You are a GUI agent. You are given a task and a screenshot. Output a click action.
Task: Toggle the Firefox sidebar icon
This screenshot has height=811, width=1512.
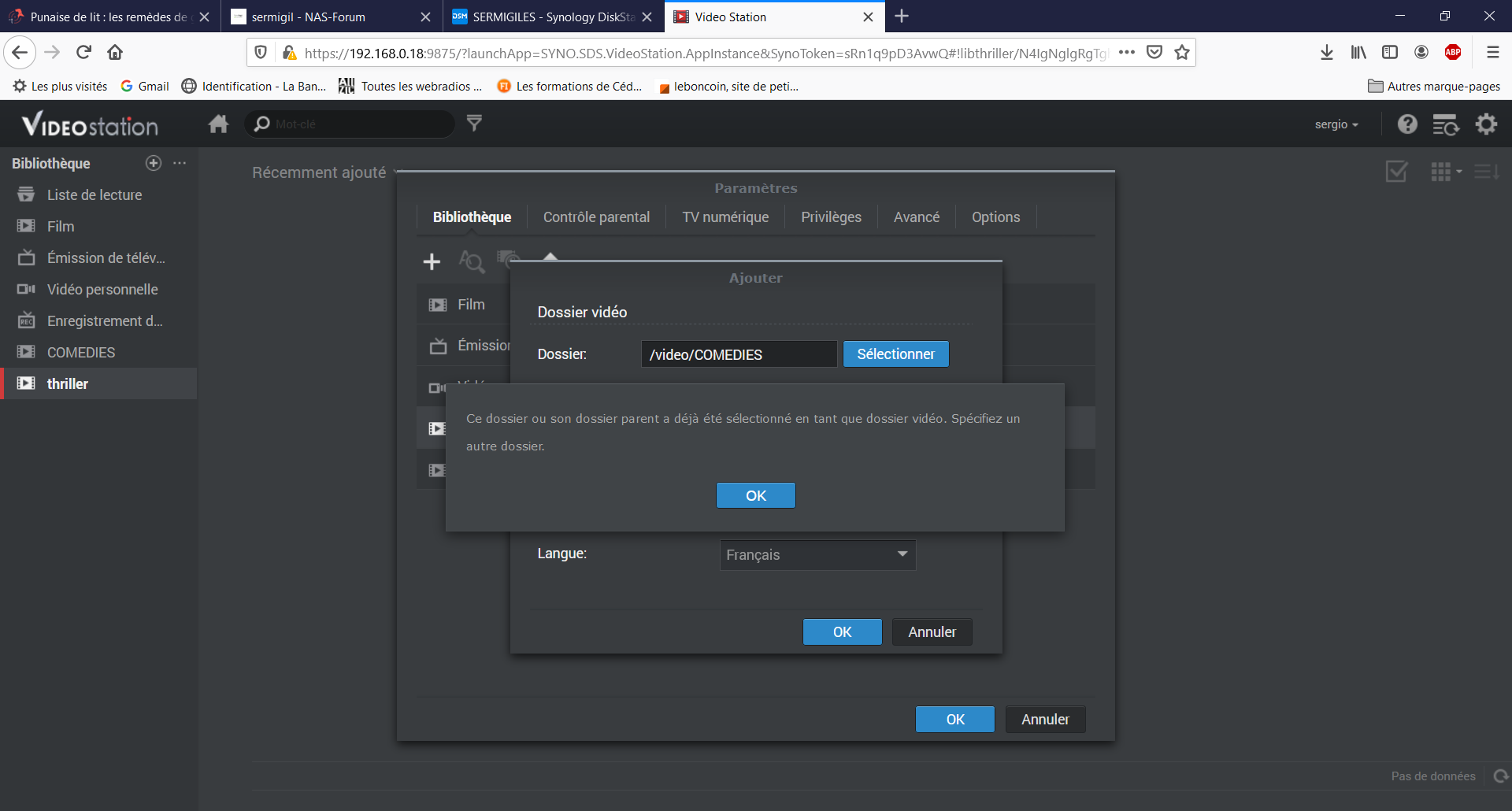point(1390,52)
